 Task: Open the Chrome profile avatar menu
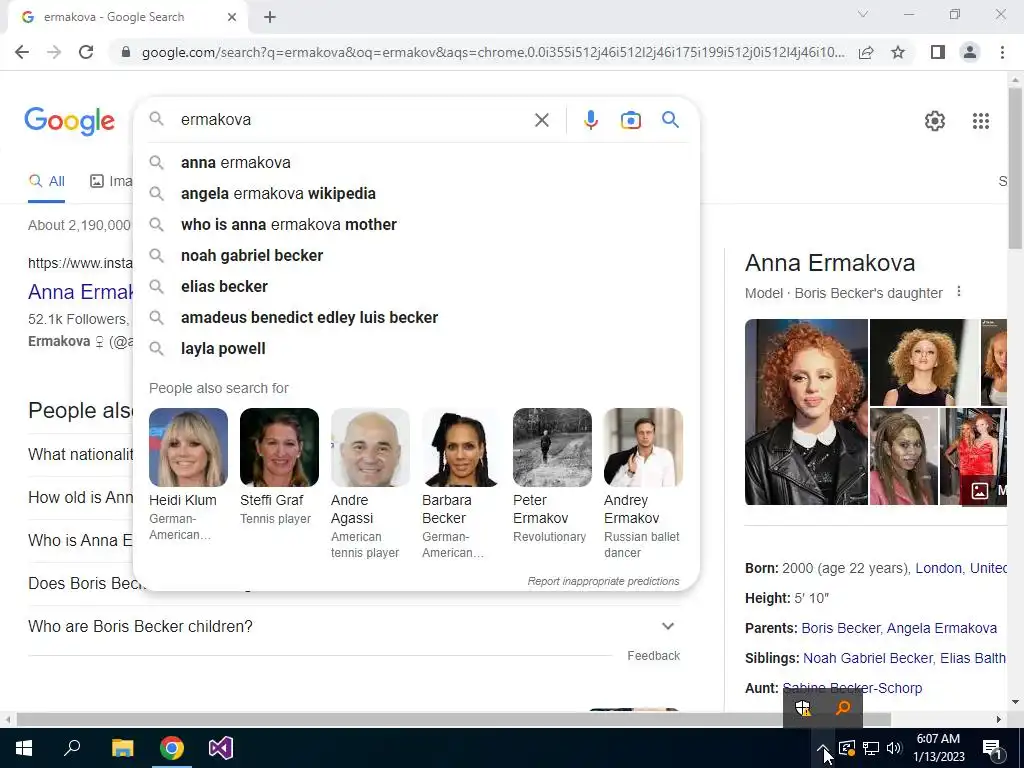pyautogui.click(x=970, y=52)
